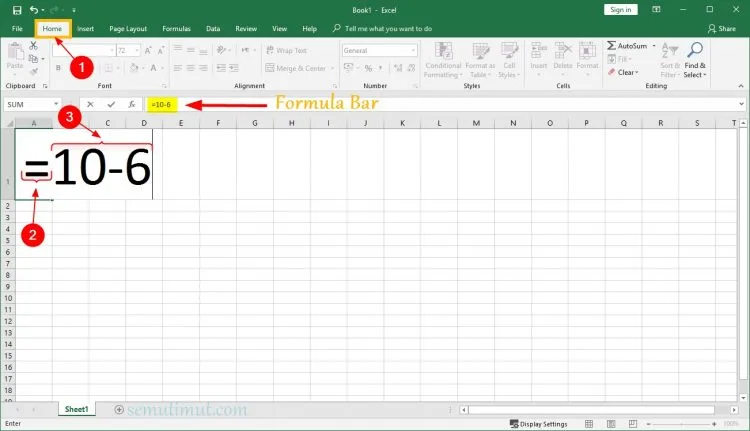This screenshot has width=750, height=431.
Task: Switch to the Formulas tab
Action: [x=176, y=29]
